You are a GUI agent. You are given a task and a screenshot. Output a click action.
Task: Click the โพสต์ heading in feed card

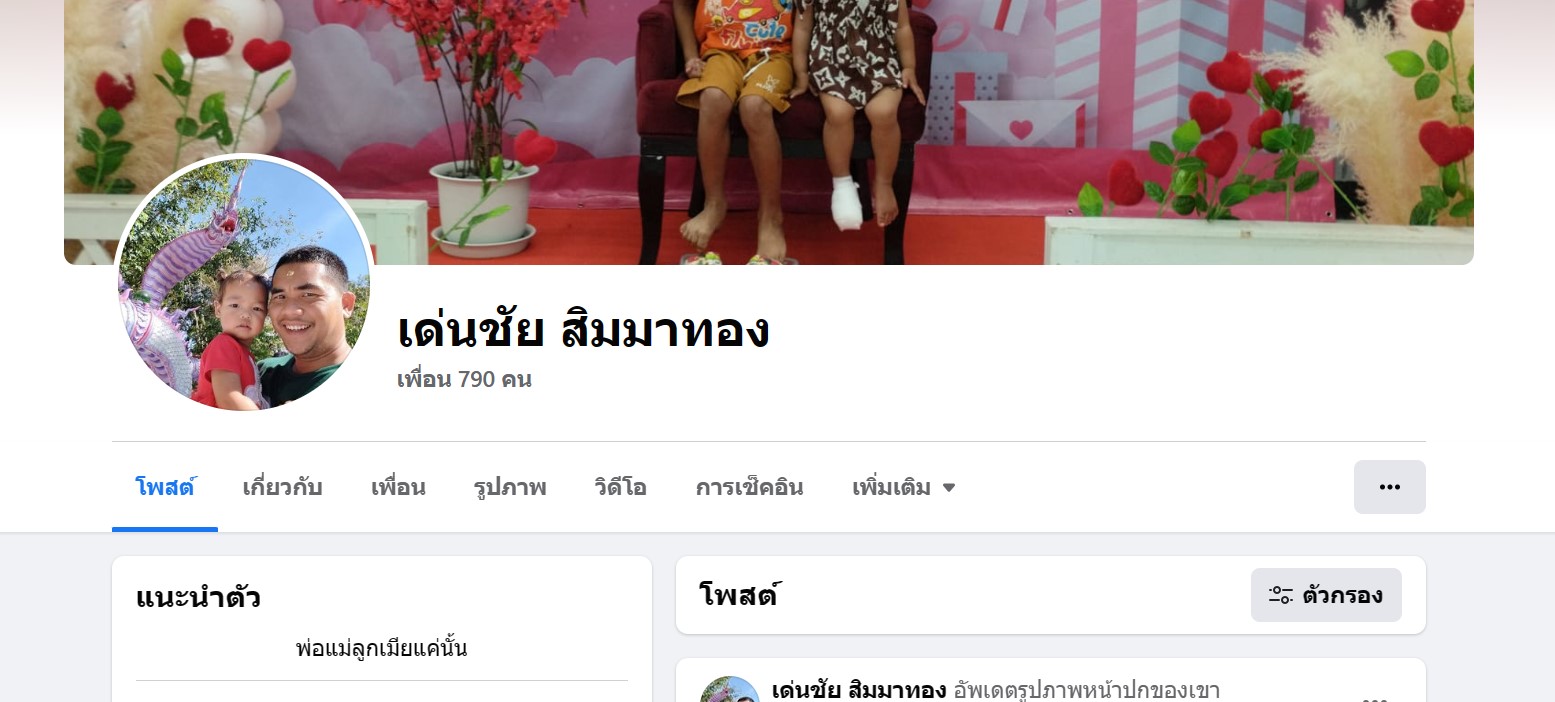738,595
